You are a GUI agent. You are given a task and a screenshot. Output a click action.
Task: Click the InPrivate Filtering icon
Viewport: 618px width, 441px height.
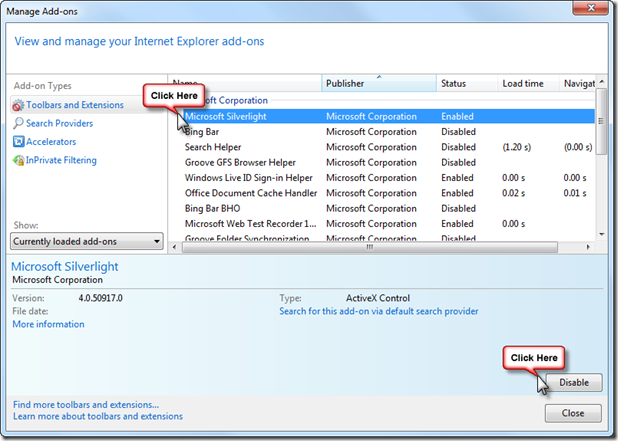point(18,160)
